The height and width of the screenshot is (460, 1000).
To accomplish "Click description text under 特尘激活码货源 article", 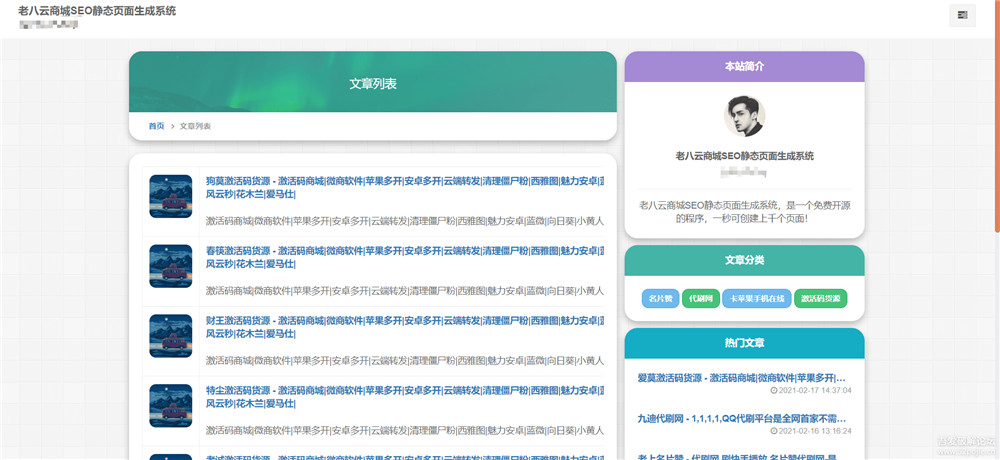I will (x=405, y=430).
